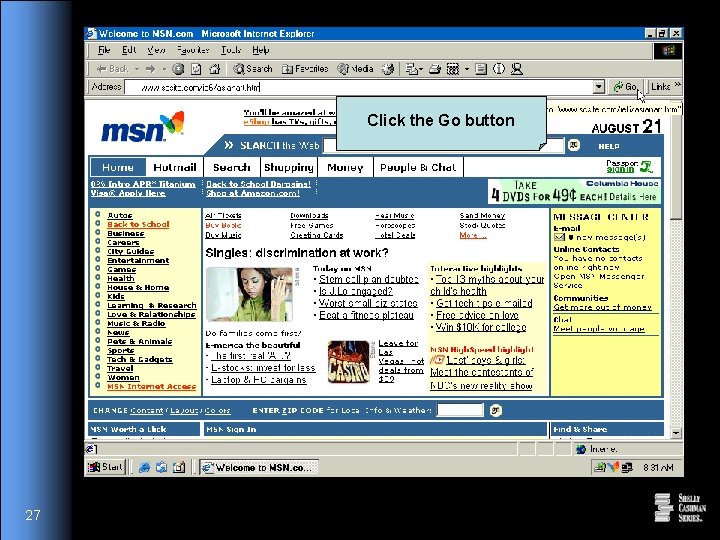Click the History toolbar icon
Screen dimensions: 720x540
coord(388,69)
